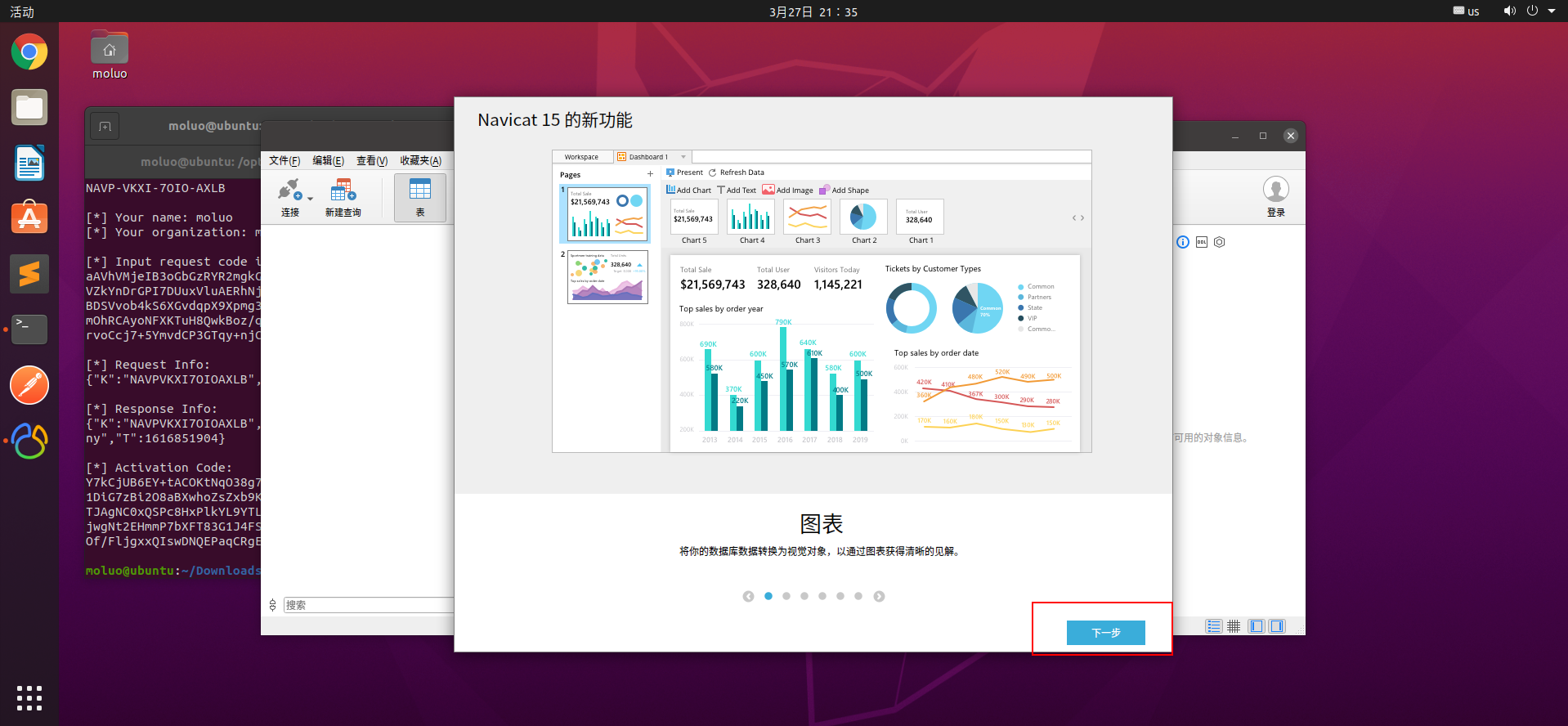Click the hexagon preview icon in Navicat
This screenshot has height=726, width=1568.
pos(1220,242)
